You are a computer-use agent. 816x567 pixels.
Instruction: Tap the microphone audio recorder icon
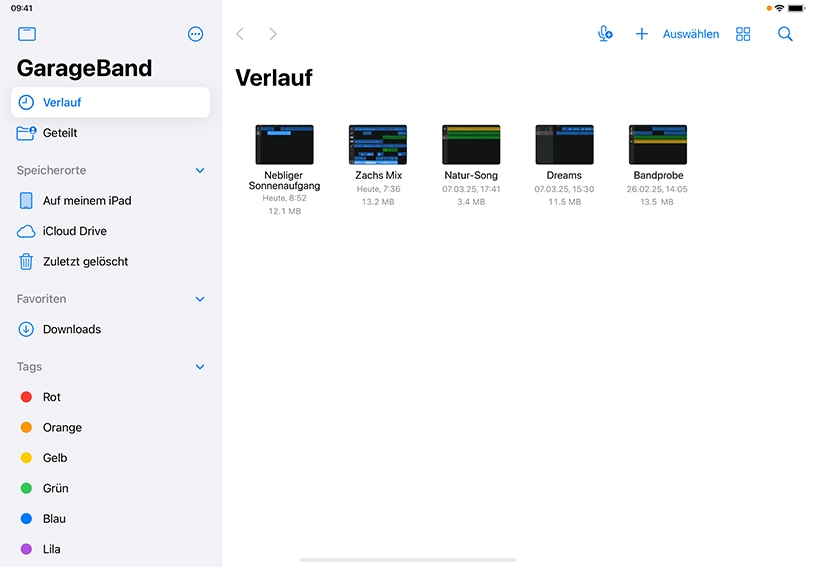pyautogui.click(x=605, y=34)
